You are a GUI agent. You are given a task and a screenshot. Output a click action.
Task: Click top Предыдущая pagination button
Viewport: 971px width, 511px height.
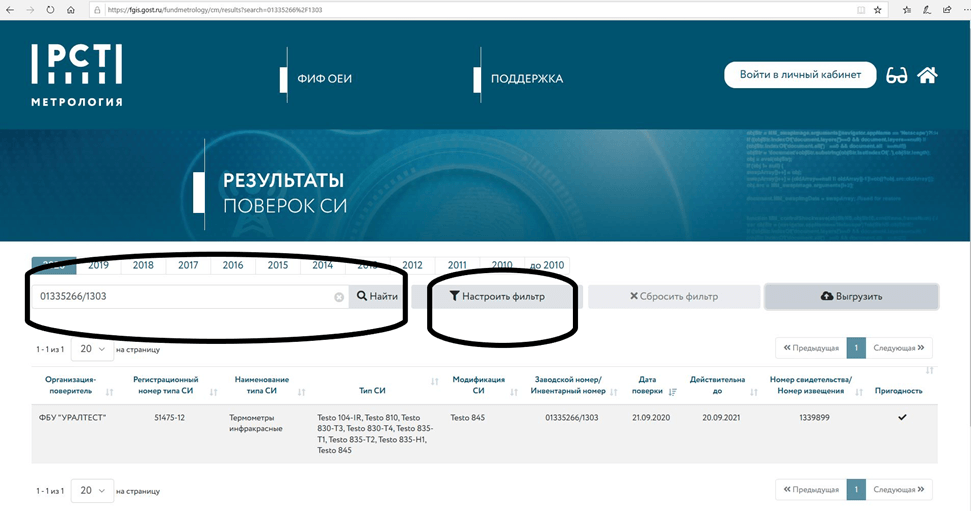click(811, 348)
